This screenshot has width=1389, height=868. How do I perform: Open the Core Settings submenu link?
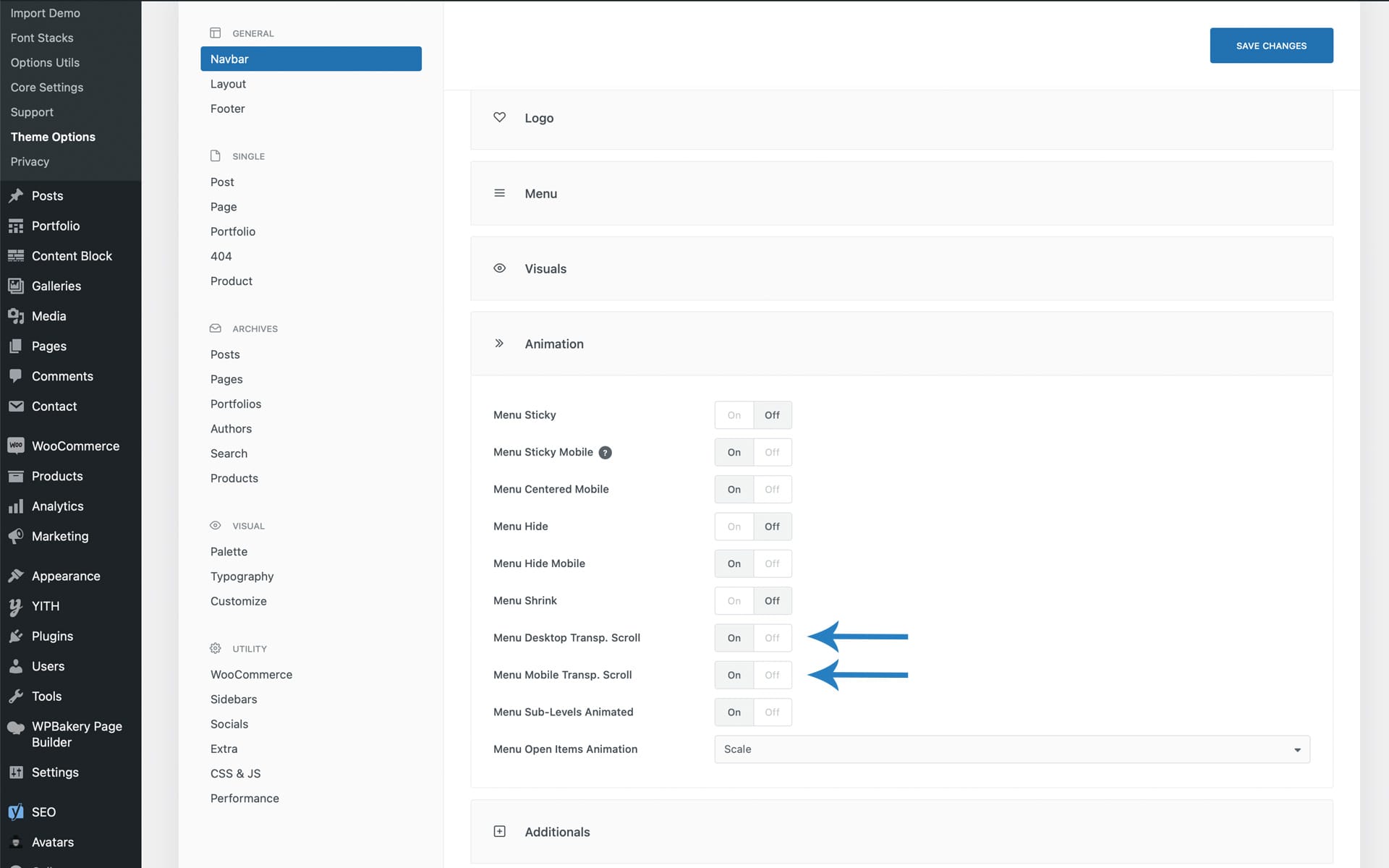click(x=47, y=88)
